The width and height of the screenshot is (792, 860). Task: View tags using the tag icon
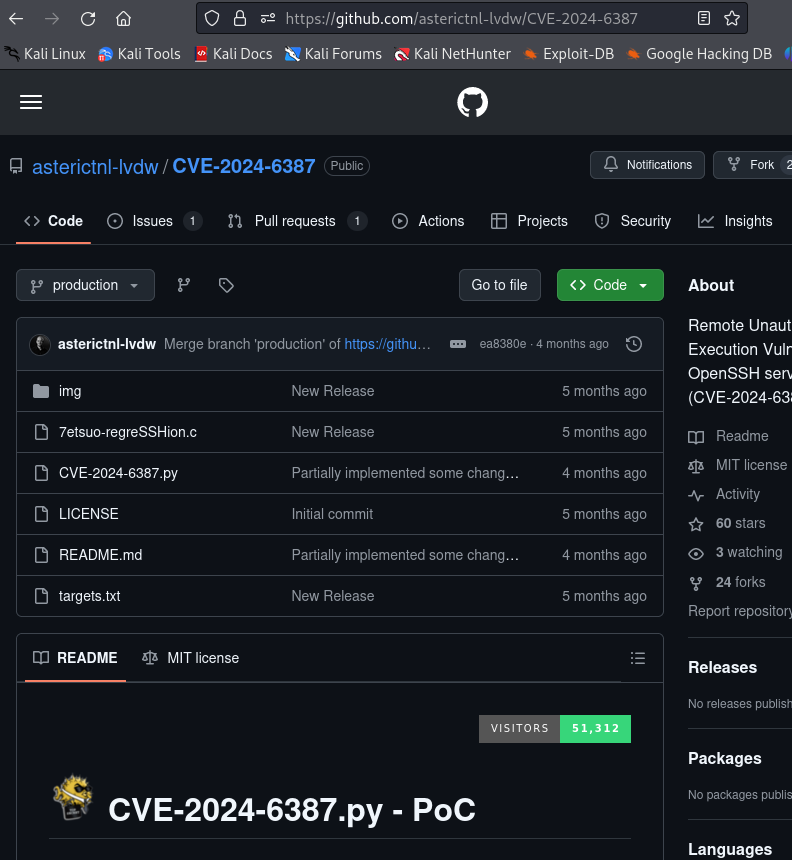[226, 285]
